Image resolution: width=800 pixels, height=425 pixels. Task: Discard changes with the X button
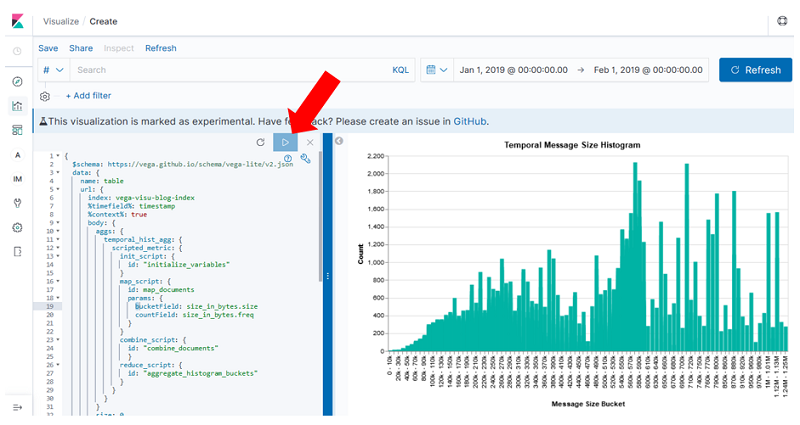click(x=310, y=143)
